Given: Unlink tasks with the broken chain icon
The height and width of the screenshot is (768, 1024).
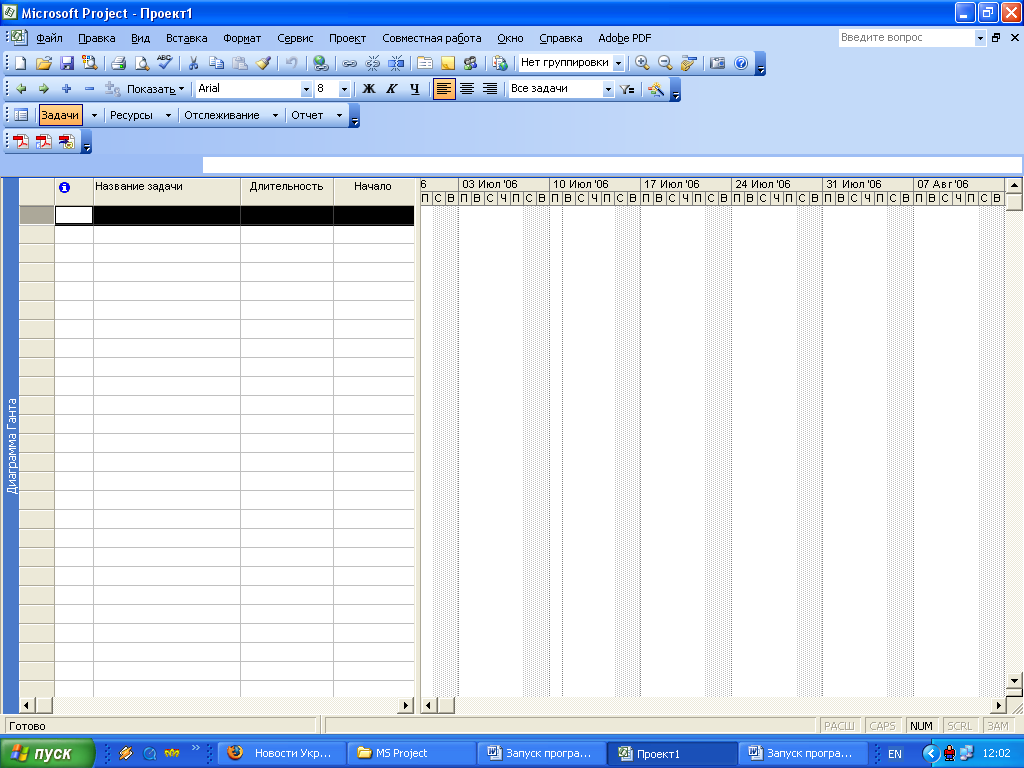Looking at the screenshot, I should 372,63.
